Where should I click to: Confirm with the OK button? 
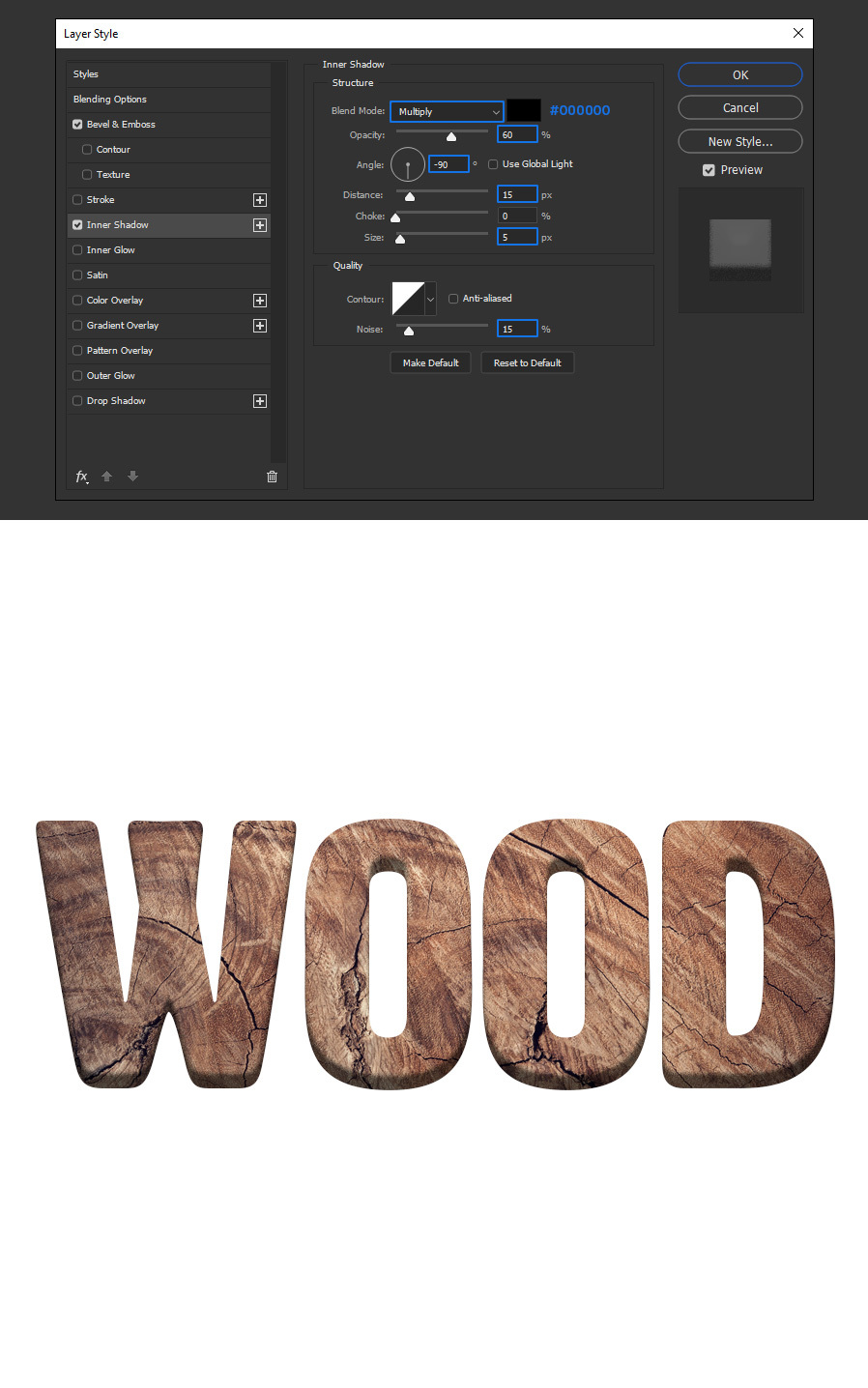(x=740, y=74)
